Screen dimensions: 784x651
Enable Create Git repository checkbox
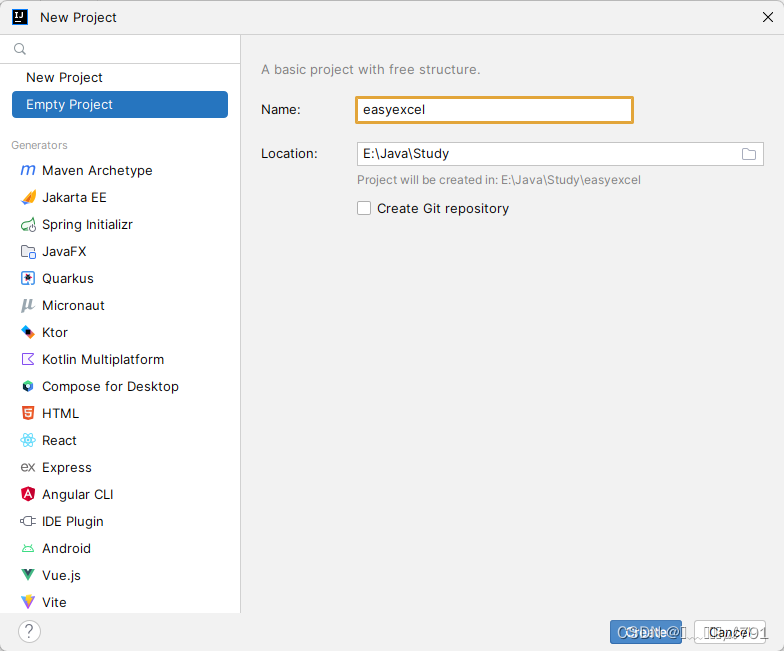coord(364,208)
